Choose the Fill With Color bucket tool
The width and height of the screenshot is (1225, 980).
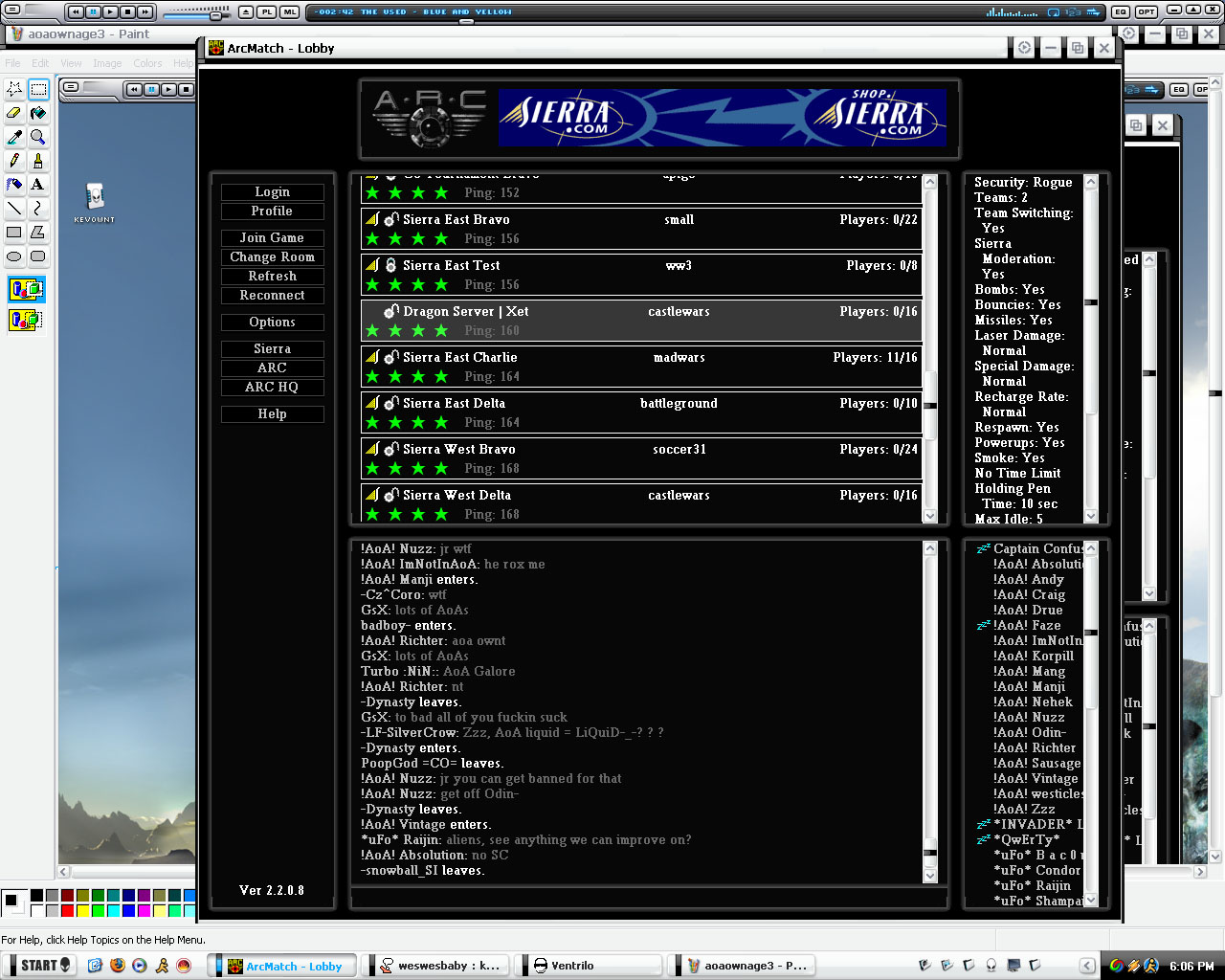38,113
